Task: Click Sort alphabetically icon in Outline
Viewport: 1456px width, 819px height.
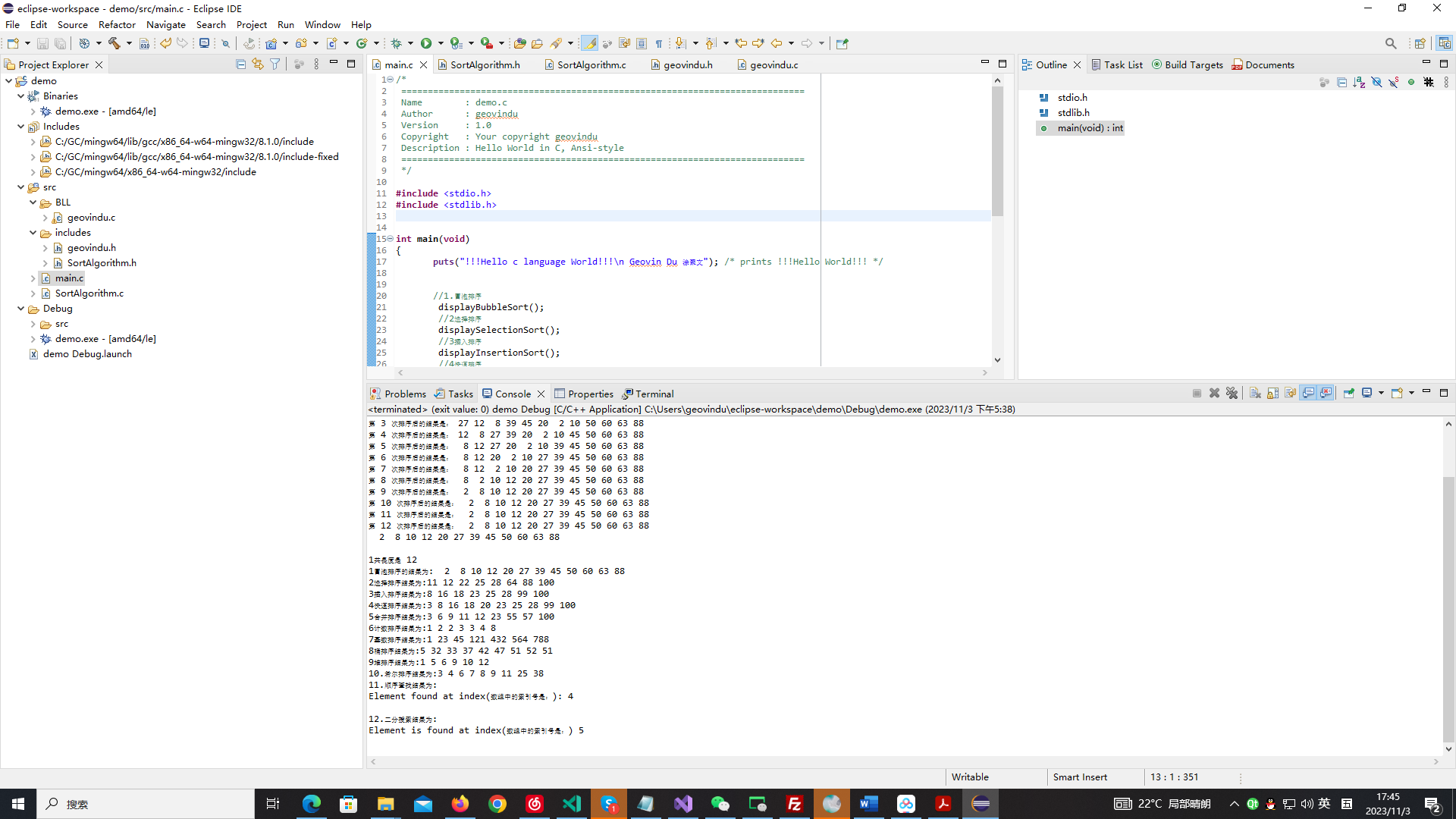Action: 1359,82
